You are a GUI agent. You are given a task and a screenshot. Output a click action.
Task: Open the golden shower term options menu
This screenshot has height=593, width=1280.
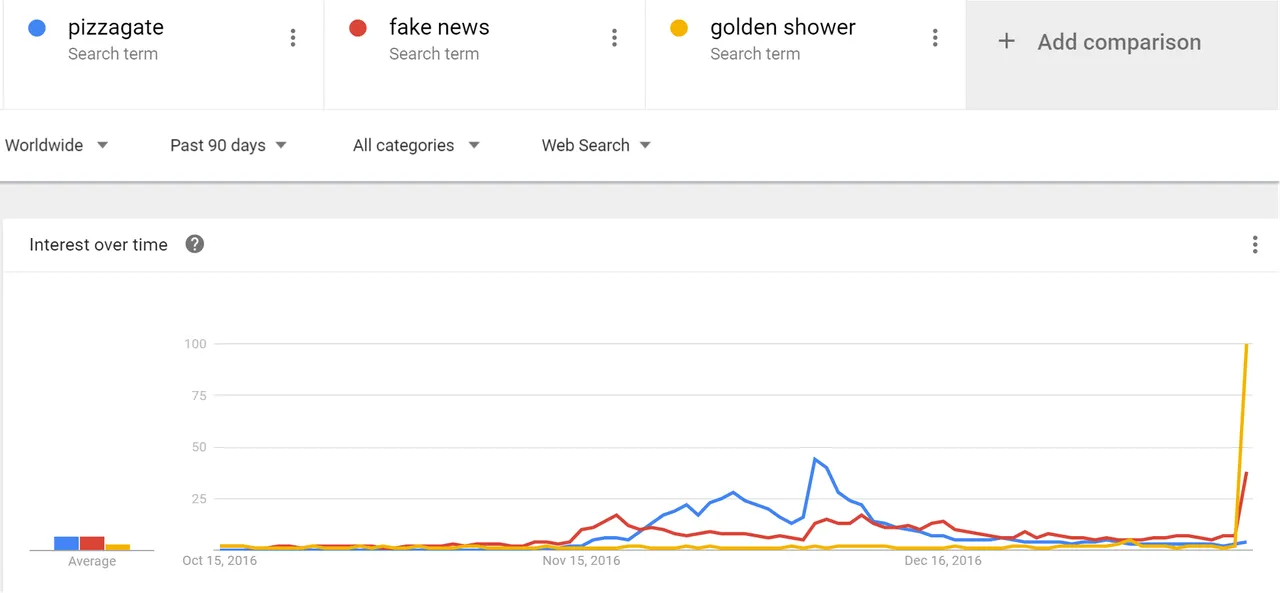(x=935, y=38)
